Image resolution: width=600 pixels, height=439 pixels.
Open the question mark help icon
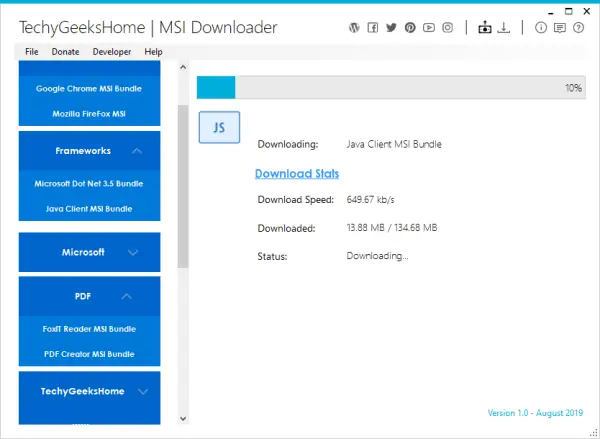point(579,28)
